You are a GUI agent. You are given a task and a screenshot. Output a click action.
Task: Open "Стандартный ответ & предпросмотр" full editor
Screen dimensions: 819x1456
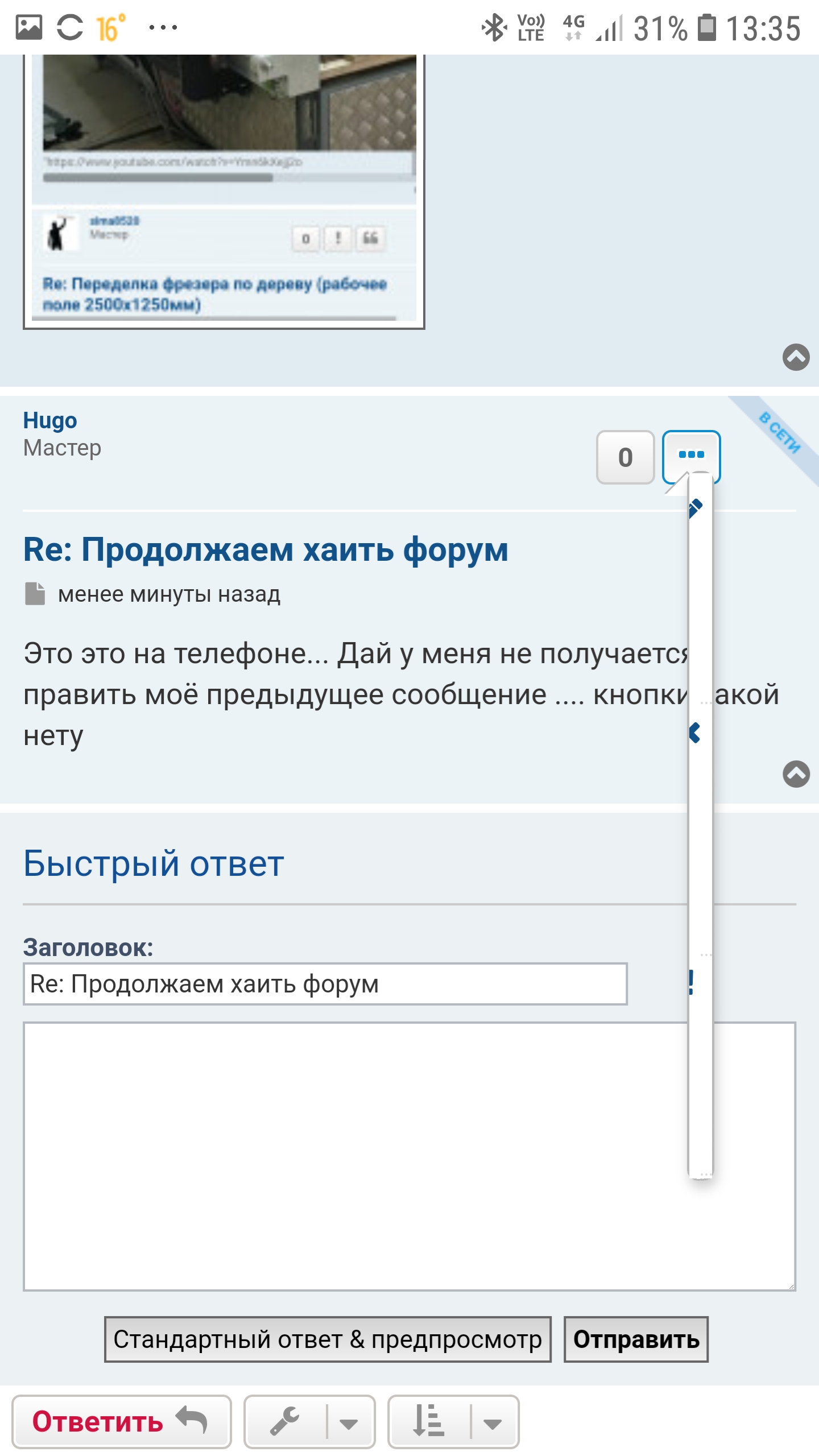328,1339
